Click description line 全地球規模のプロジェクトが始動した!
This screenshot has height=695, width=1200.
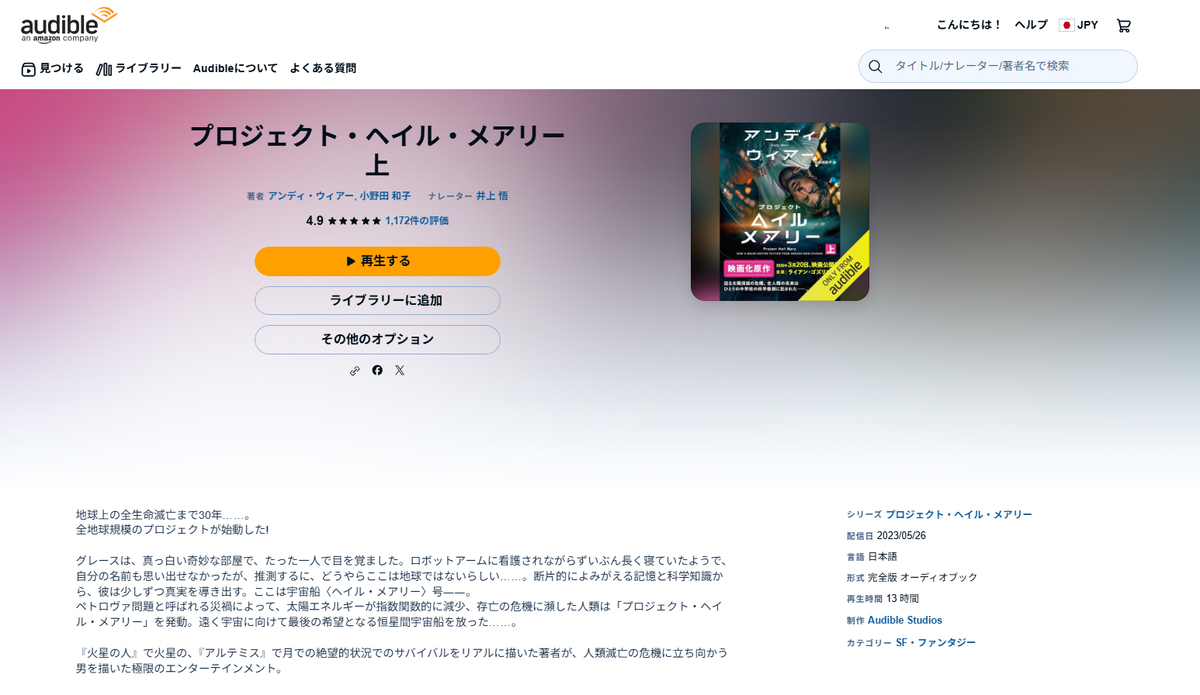click(x=172, y=530)
